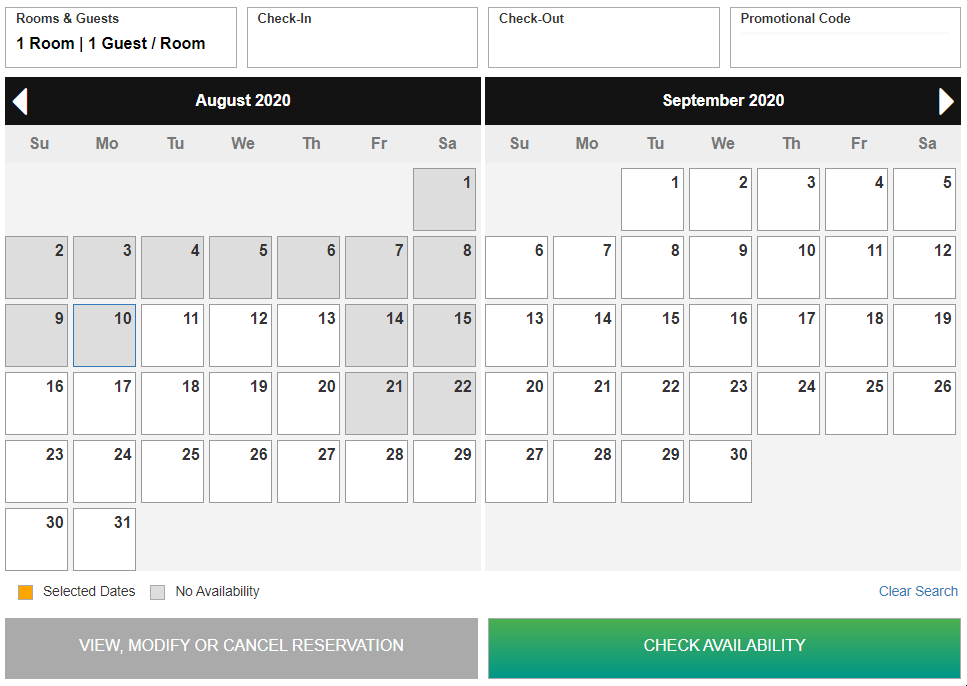Viewport: 967px width, 686px height.
Task: Select the highlighted August 10 cell
Action: (x=104, y=336)
